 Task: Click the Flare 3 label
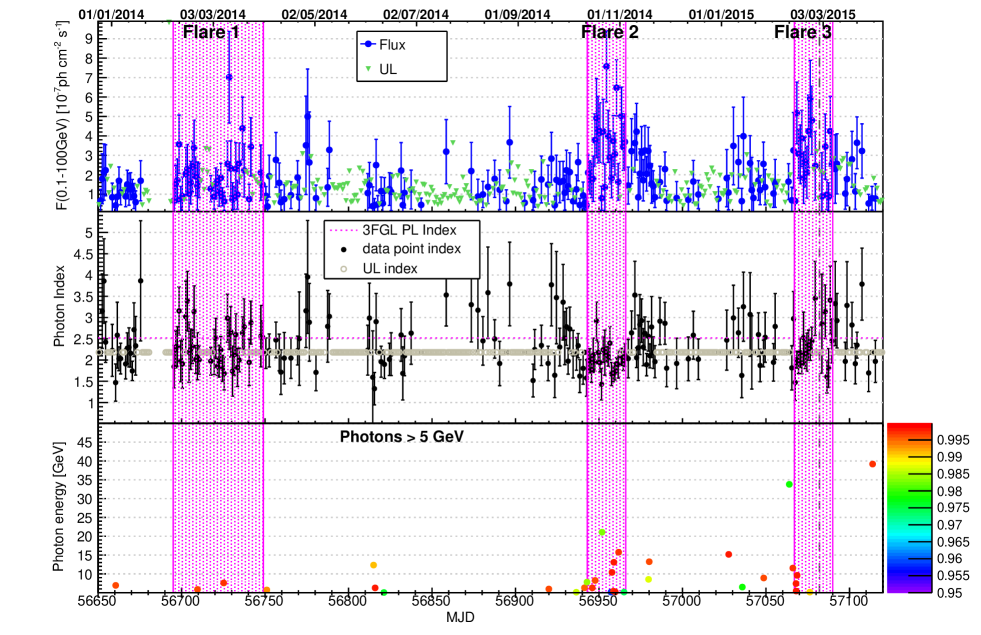click(x=803, y=33)
